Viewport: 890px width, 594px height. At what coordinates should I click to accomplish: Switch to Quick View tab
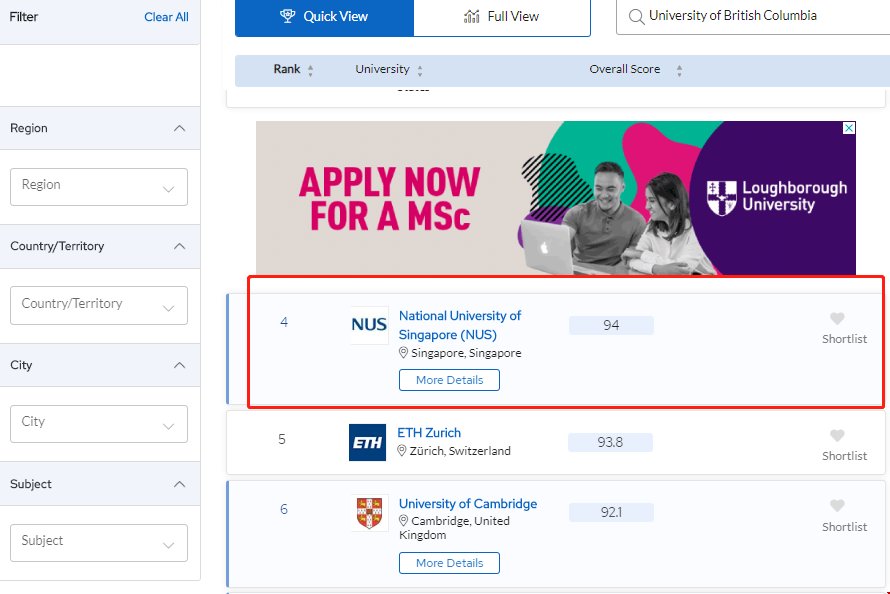click(324, 16)
